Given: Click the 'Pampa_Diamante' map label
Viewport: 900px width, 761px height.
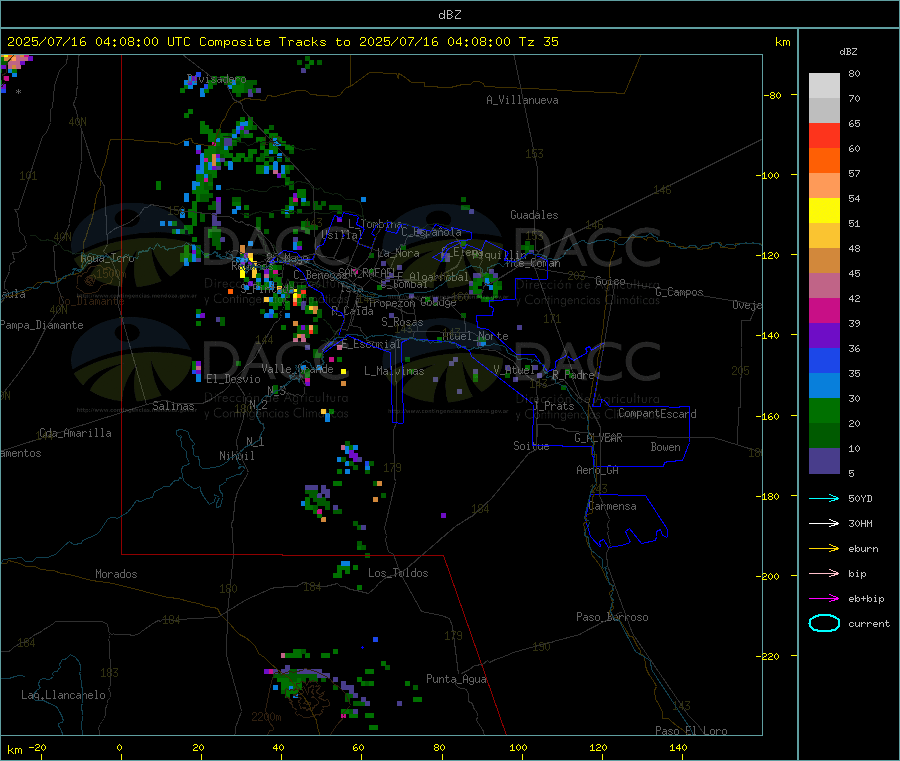Looking at the screenshot, I should 42,325.
